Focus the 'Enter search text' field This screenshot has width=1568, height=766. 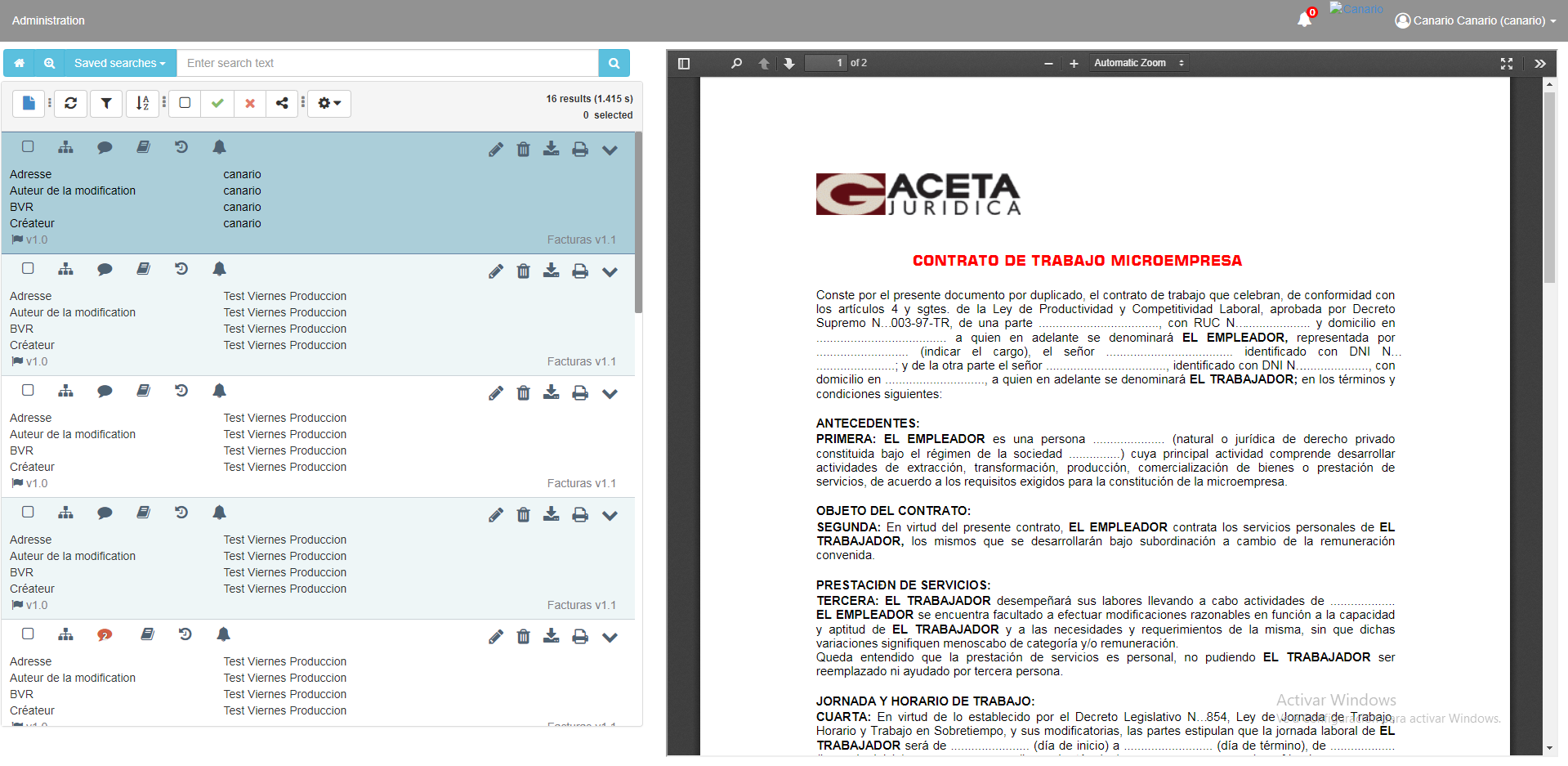coord(387,63)
